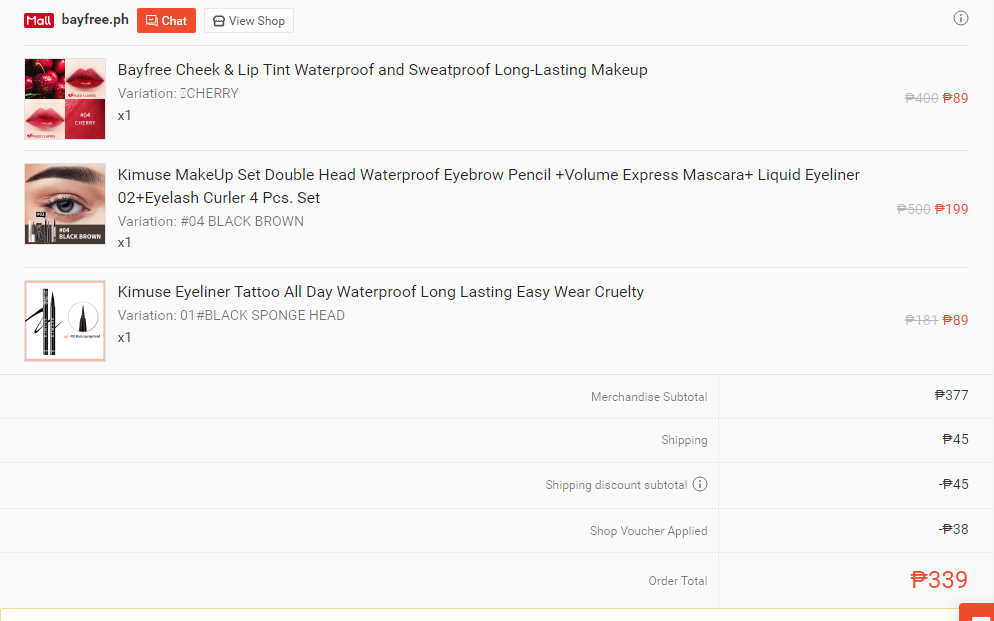994x621 pixels.
Task: Click the Shop Voucher Applied label
Action: [x=649, y=531]
